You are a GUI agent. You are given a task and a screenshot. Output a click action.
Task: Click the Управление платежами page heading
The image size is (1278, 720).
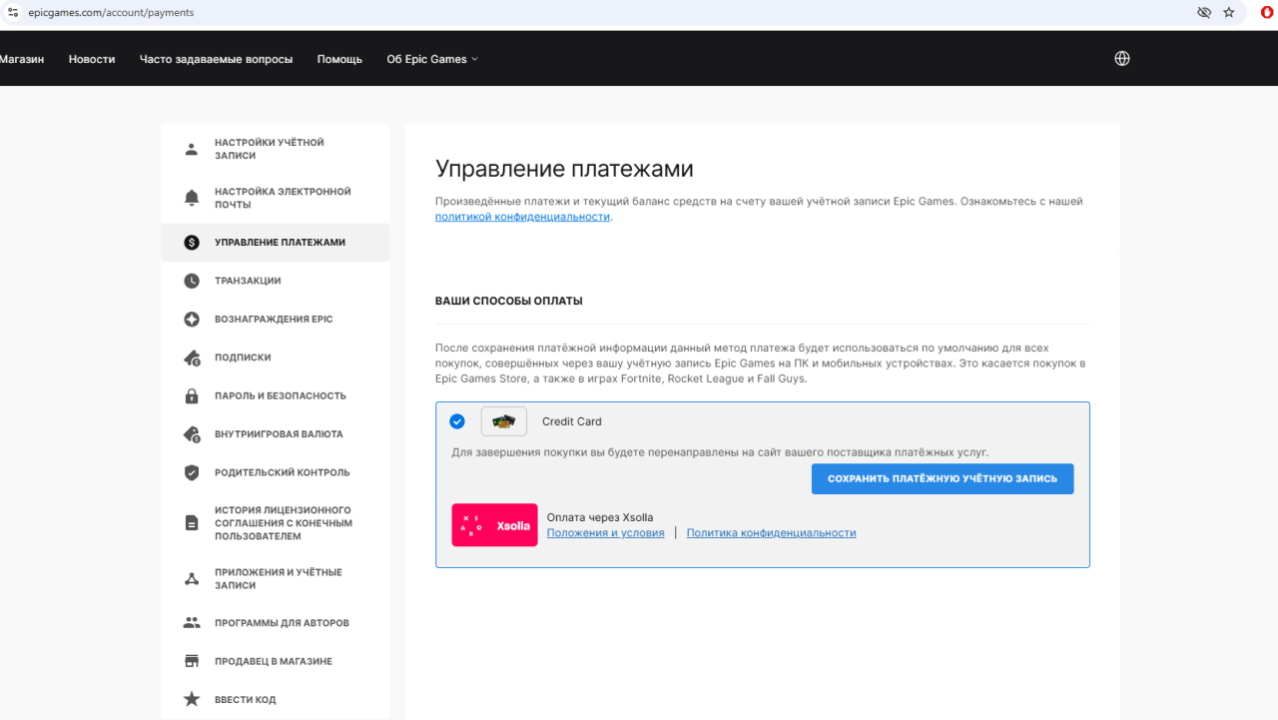(564, 169)
